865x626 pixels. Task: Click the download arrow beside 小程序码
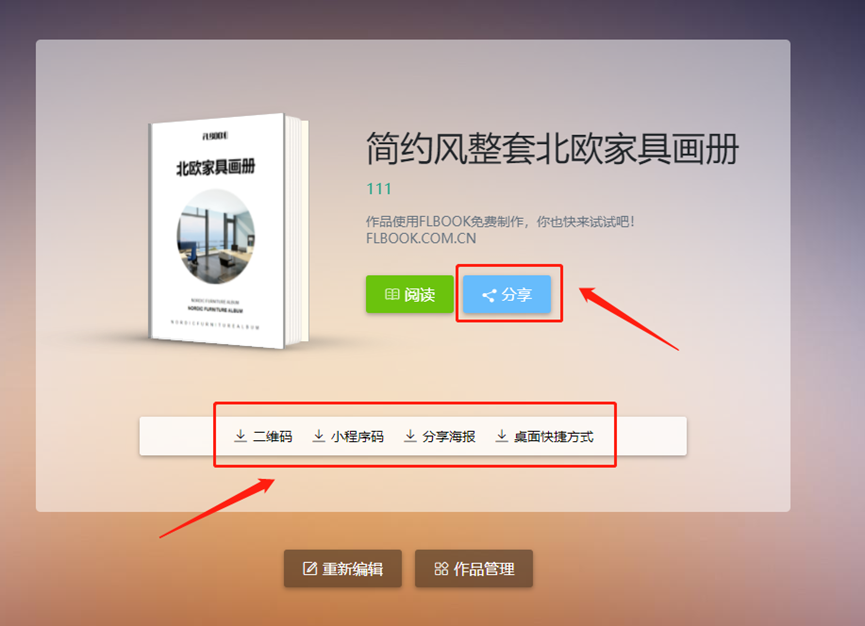pos(318,436)
